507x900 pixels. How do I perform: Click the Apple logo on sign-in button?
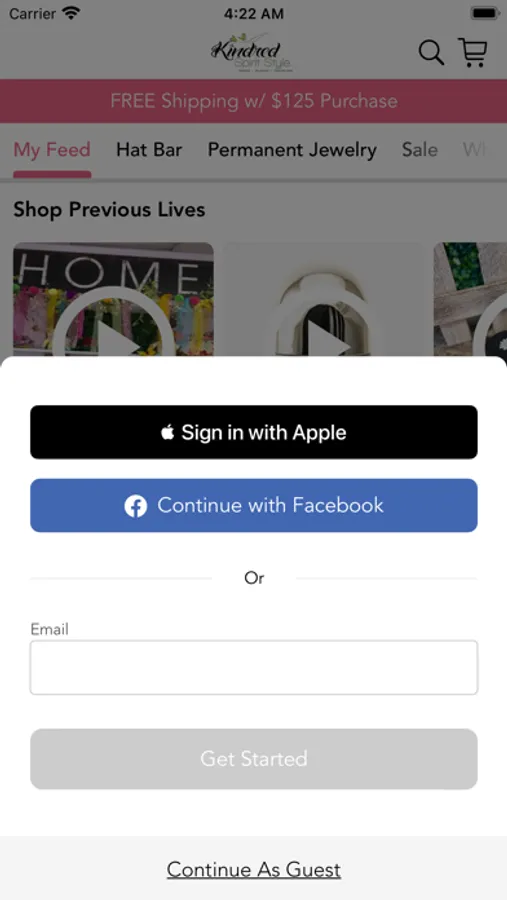(x=167, y=432)
